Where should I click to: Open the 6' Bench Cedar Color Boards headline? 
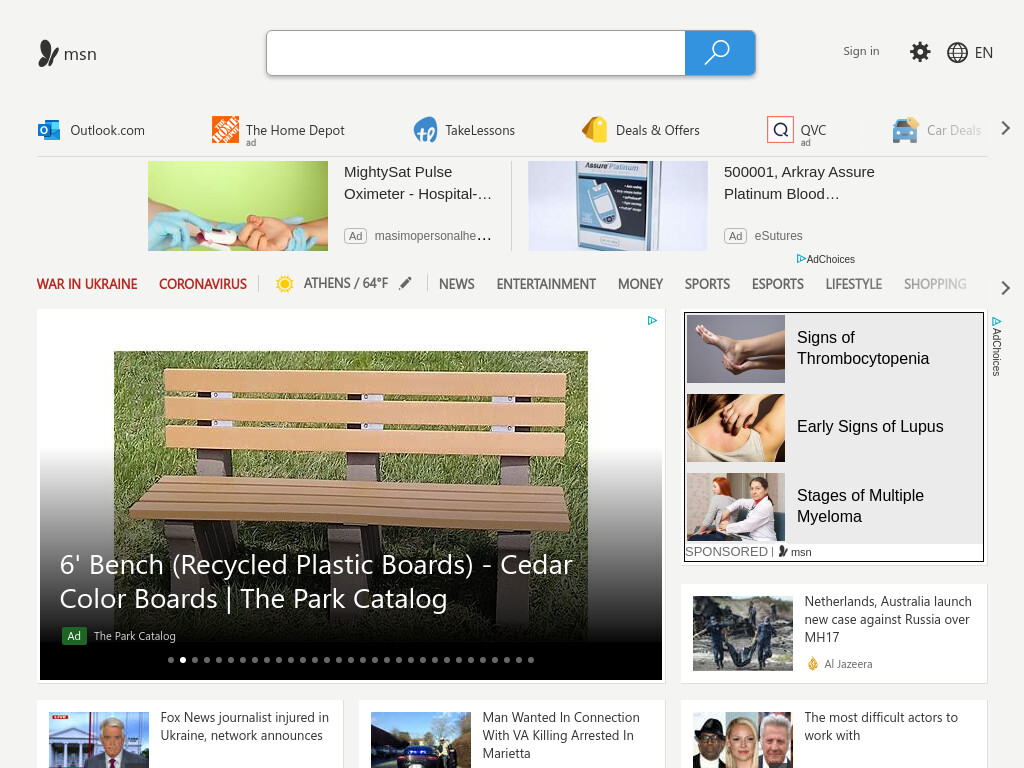[x=316, y=582]
